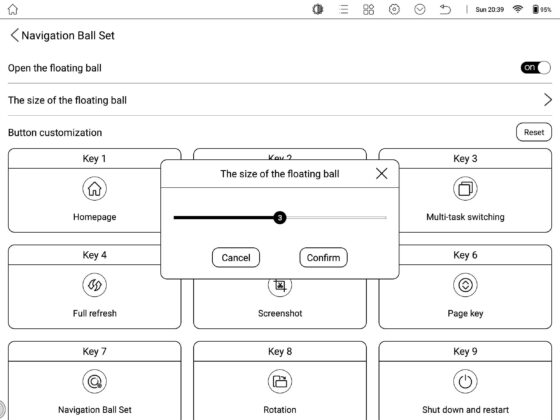This screenshot has height=420, width=560.
Task: Open the apps grid icon in top bar
Action: (368, 9)
